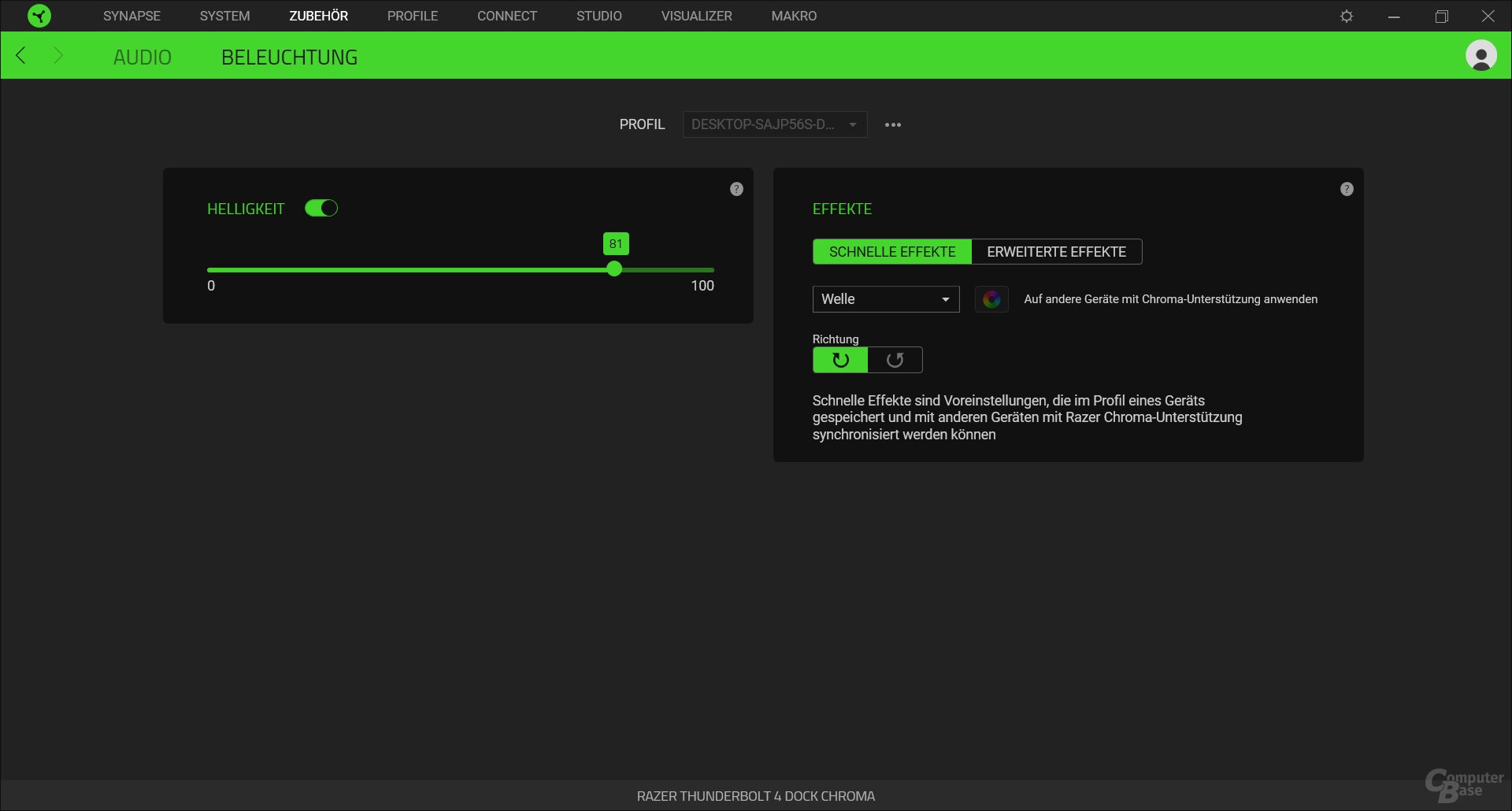Open the user account avatar
The image size is (1512, 811).
click(1480, 56)
